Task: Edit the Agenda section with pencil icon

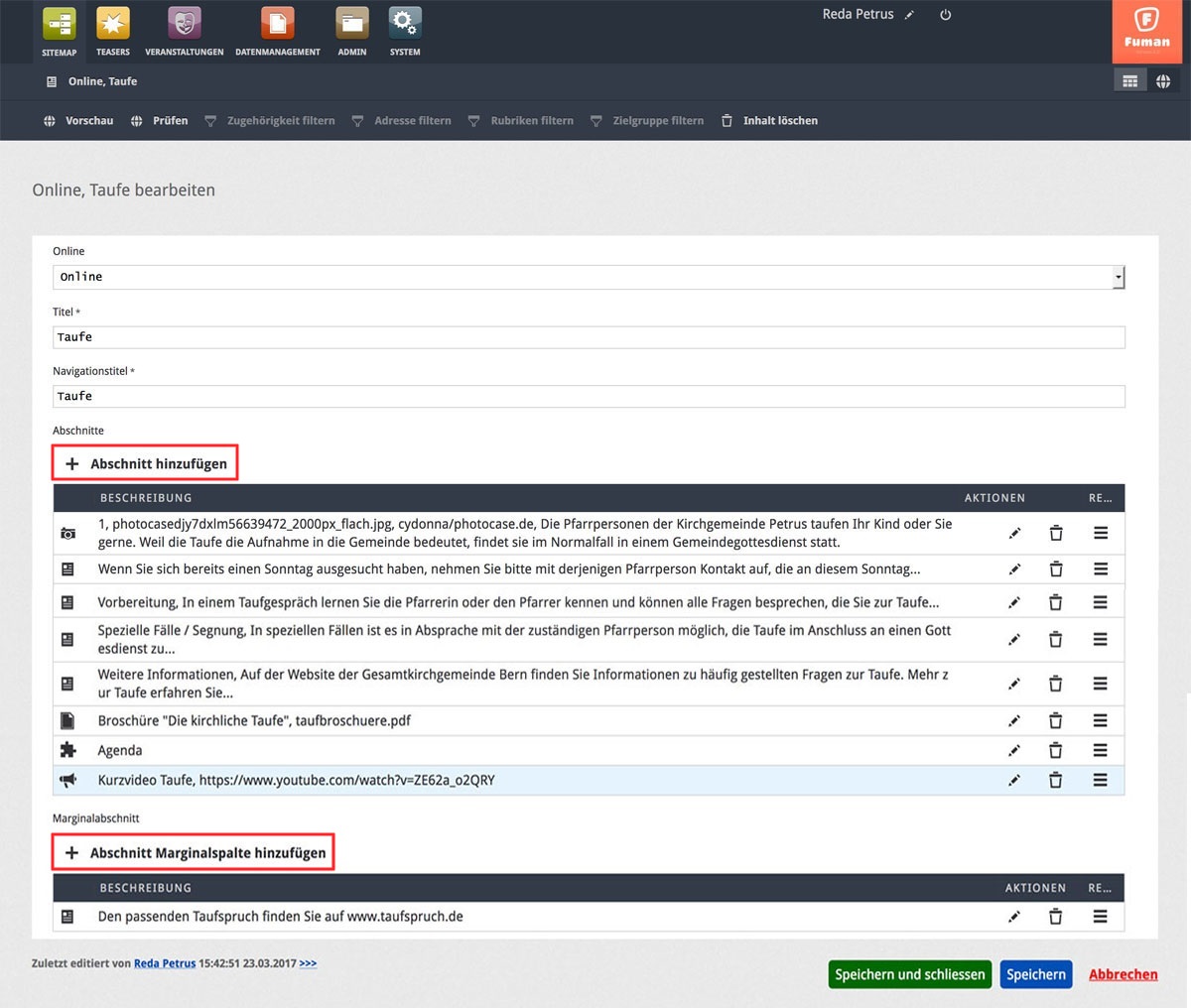Action: point(1014,751)
